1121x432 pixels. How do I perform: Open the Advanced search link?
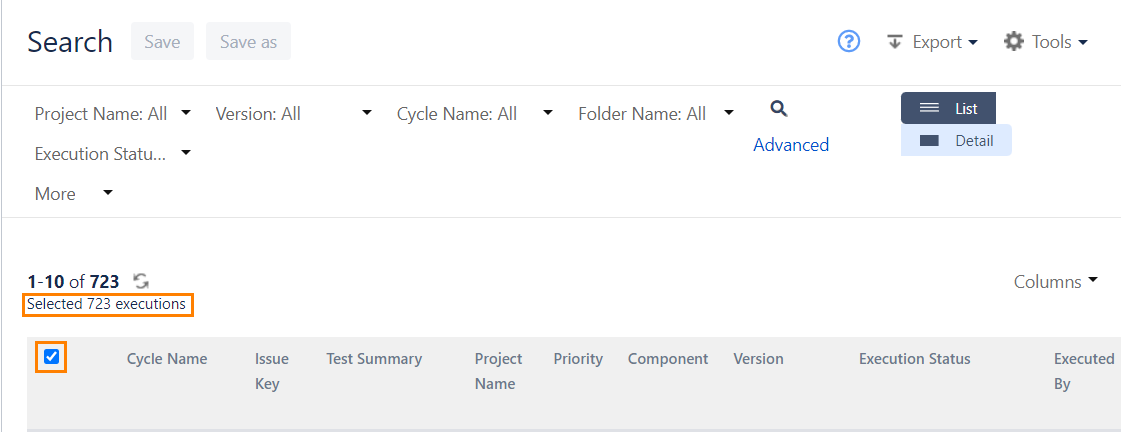click(x=791, y=145)
